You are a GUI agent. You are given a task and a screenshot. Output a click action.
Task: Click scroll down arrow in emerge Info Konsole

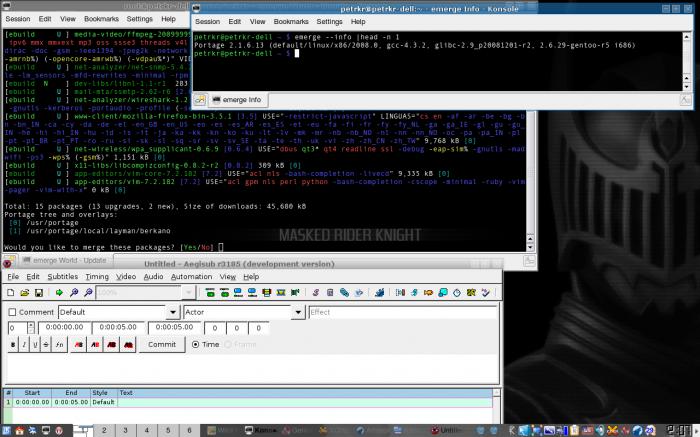tap(687, 86)
